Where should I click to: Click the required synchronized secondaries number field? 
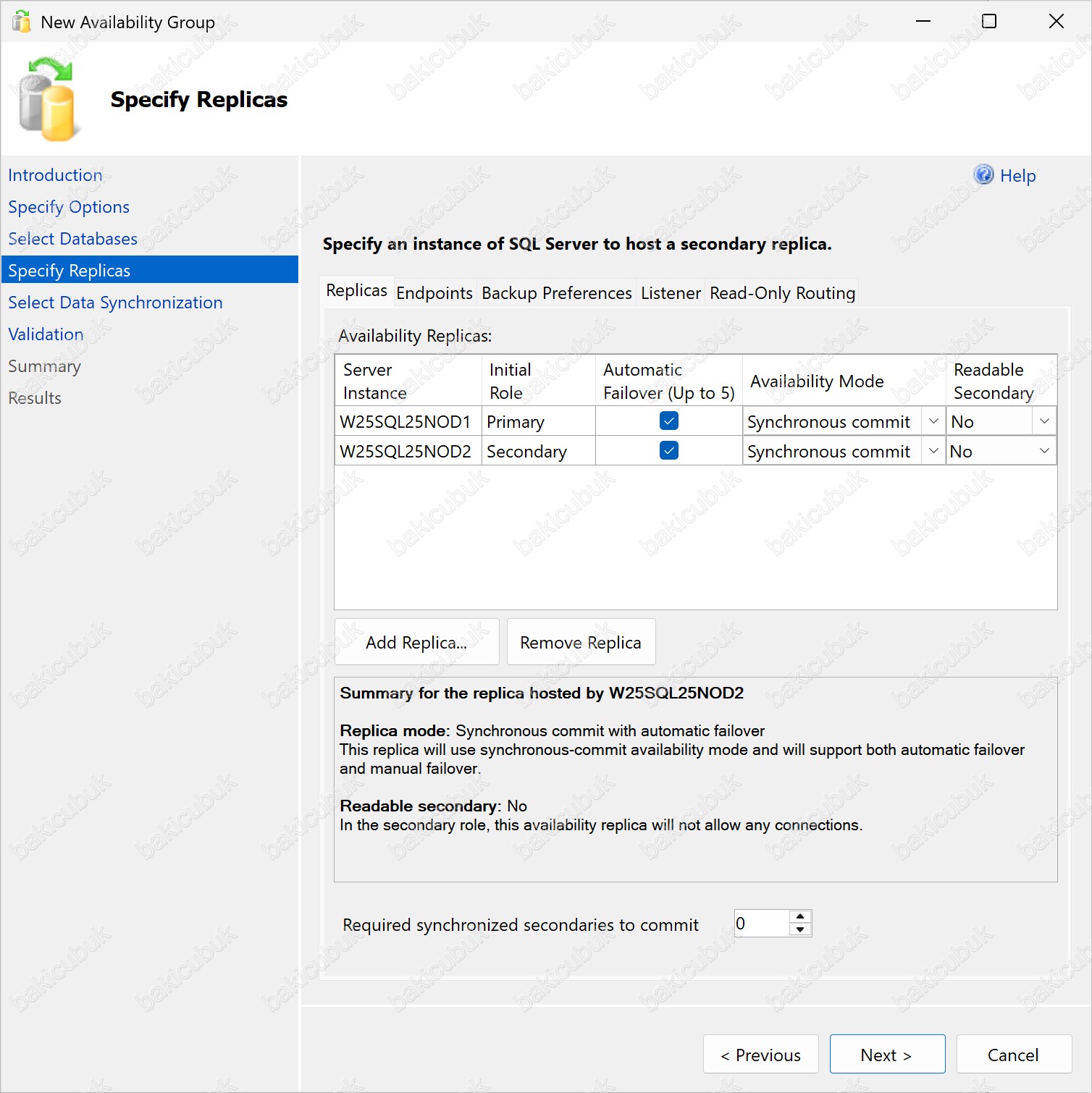coord(760,924)
